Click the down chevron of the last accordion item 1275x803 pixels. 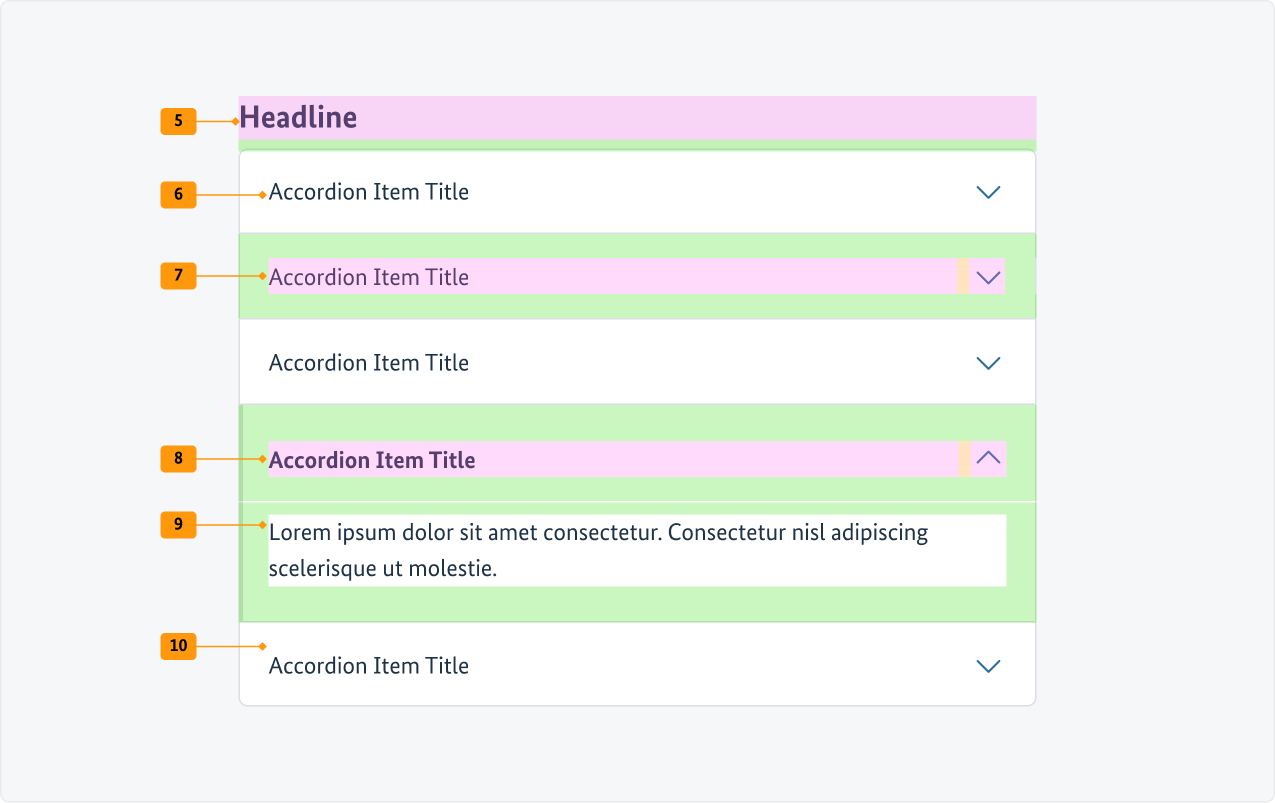coord(988,666)
